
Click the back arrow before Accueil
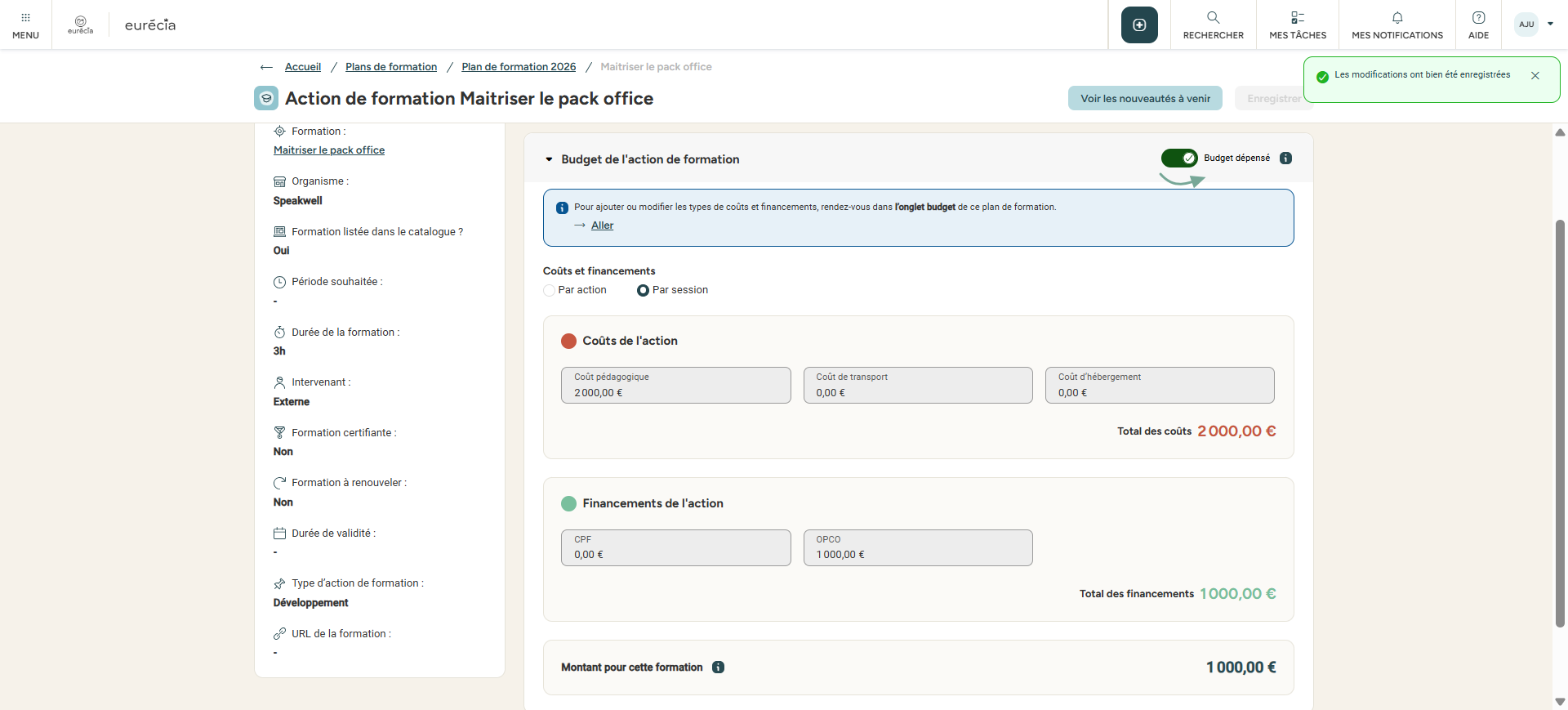pos(266,67)
